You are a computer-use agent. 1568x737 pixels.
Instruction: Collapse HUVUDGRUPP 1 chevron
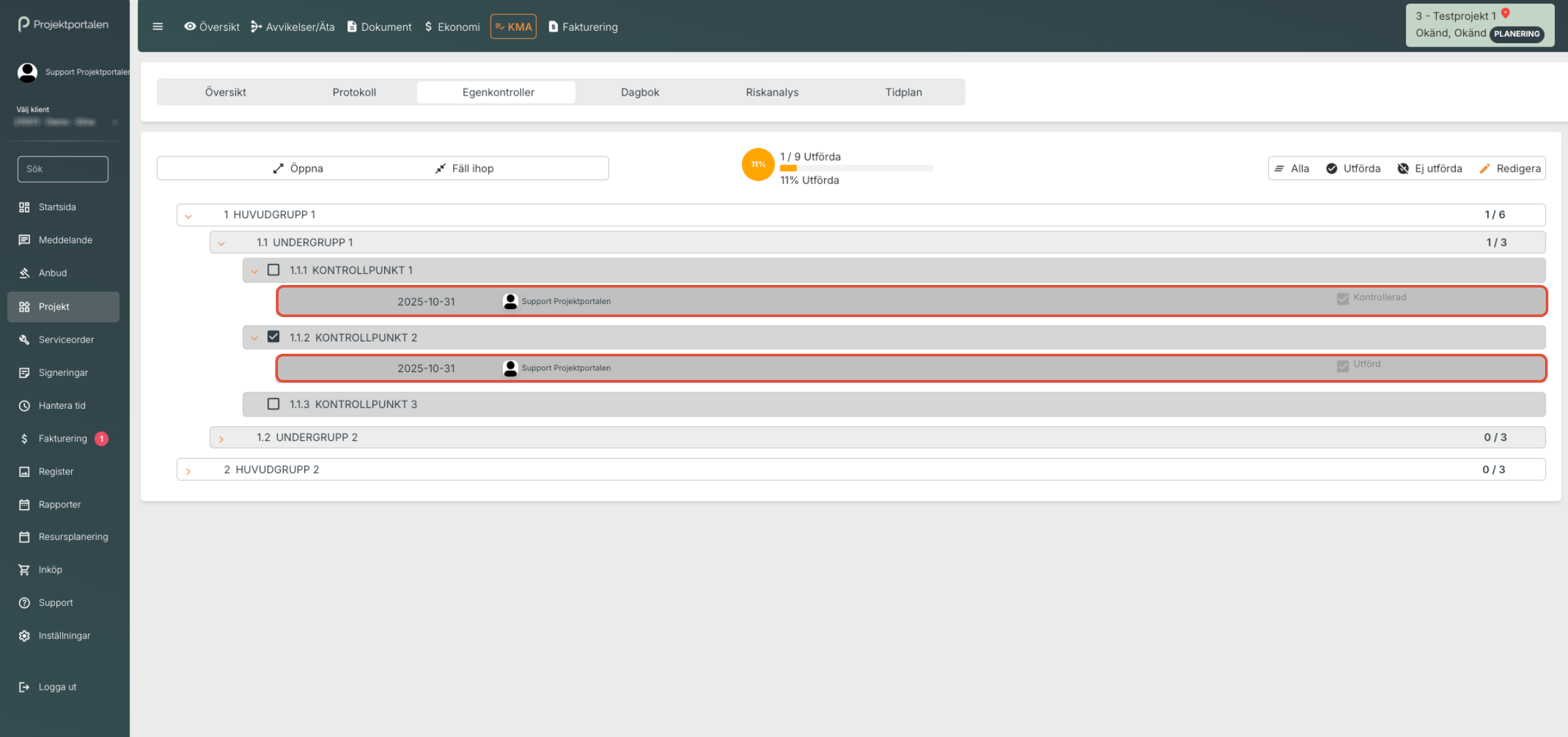point(189,216)
